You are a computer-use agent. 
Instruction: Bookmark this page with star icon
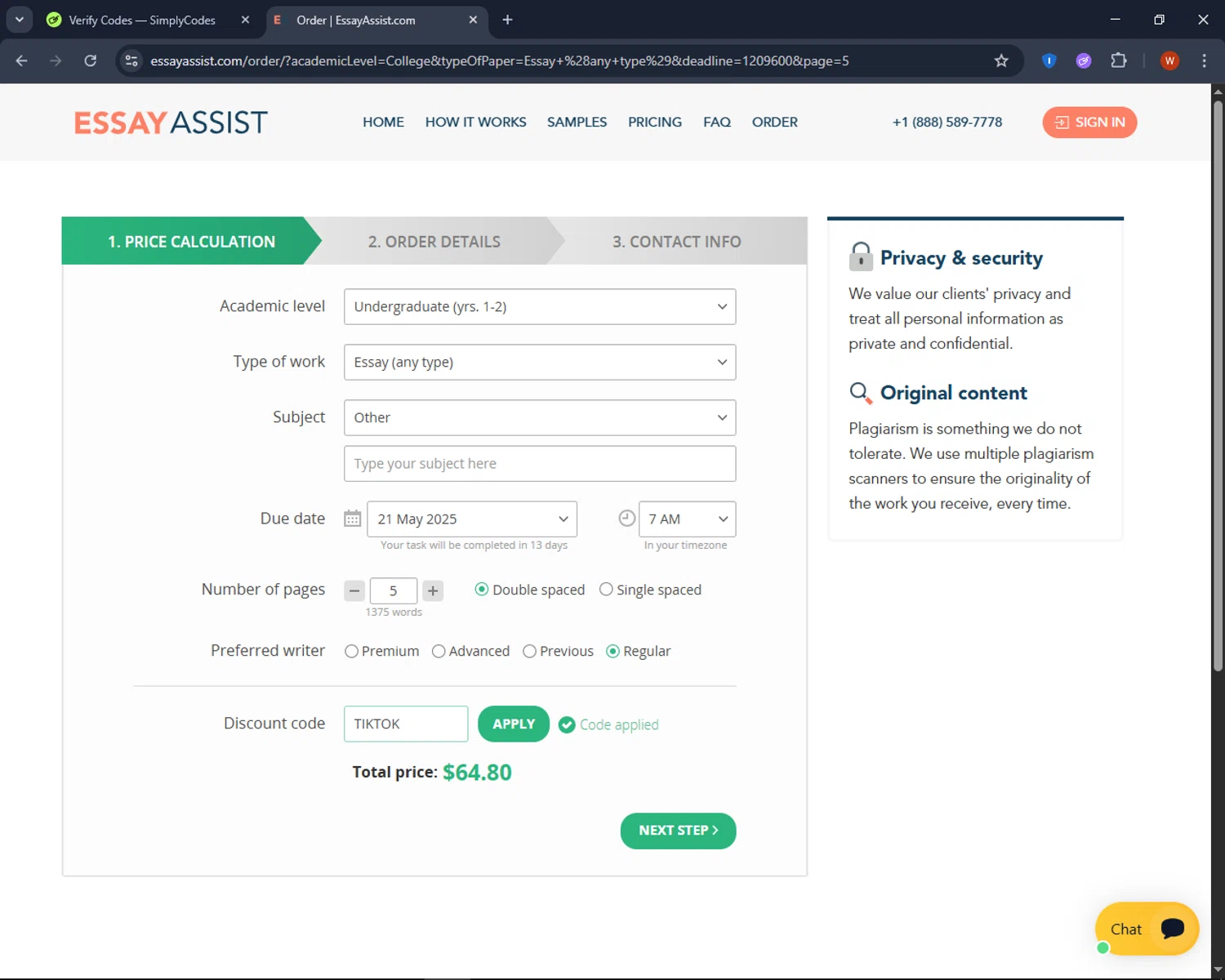(1001, 60)
